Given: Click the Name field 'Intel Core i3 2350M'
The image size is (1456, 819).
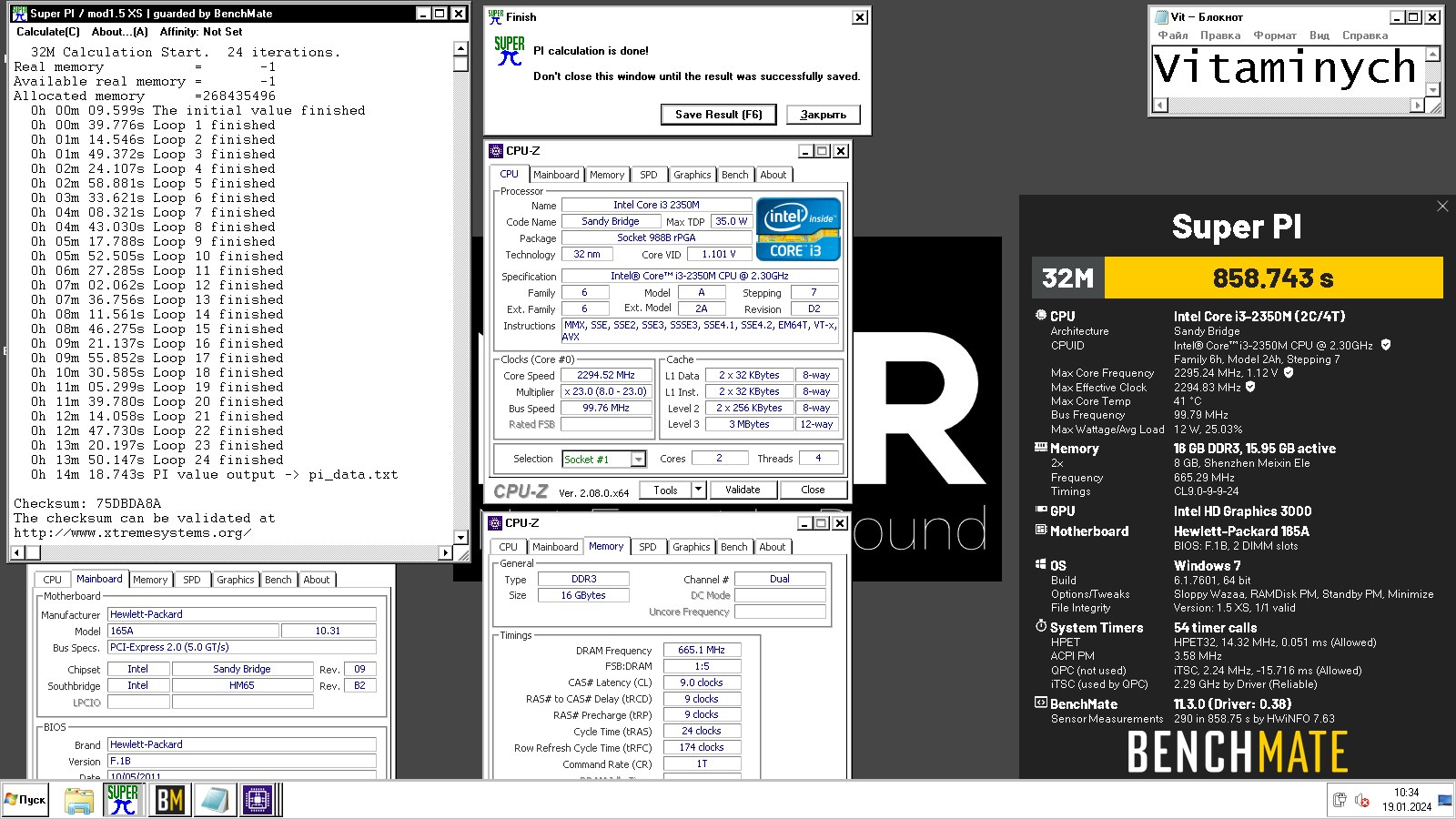Looking at the screenshot, I should [656, 205].
